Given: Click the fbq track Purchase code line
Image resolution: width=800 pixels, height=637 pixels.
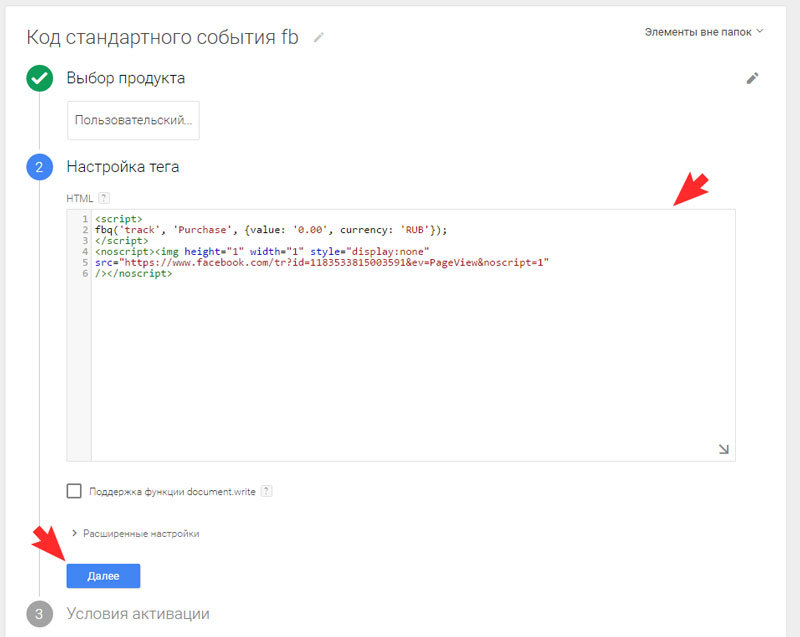Looking at the screenshot, I should coord(271,230).
